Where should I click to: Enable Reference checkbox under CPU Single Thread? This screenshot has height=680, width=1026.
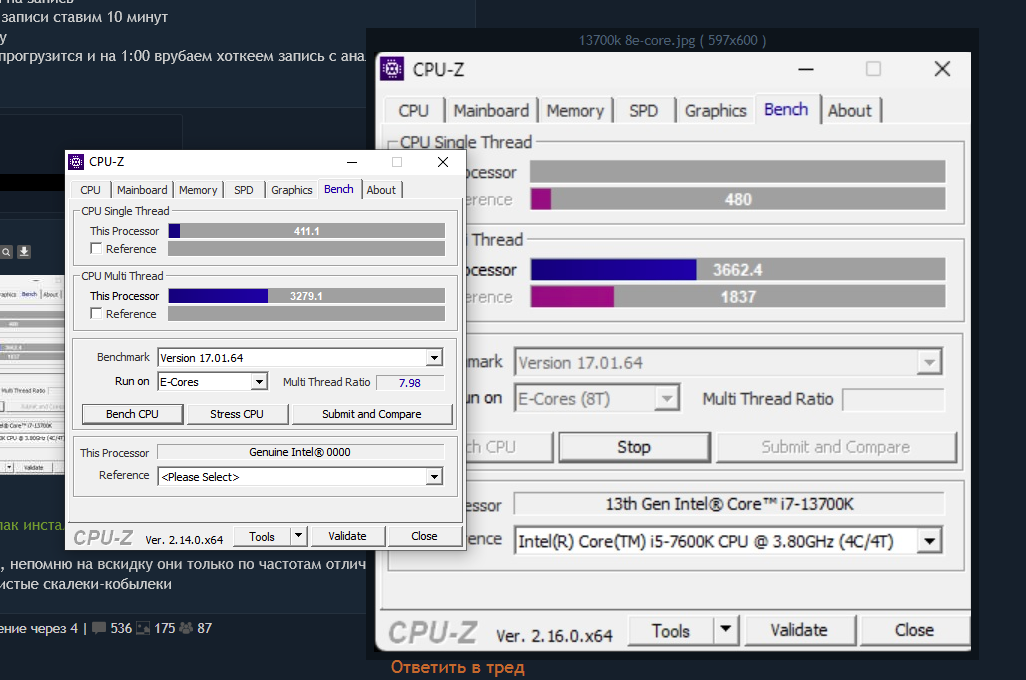96,249
